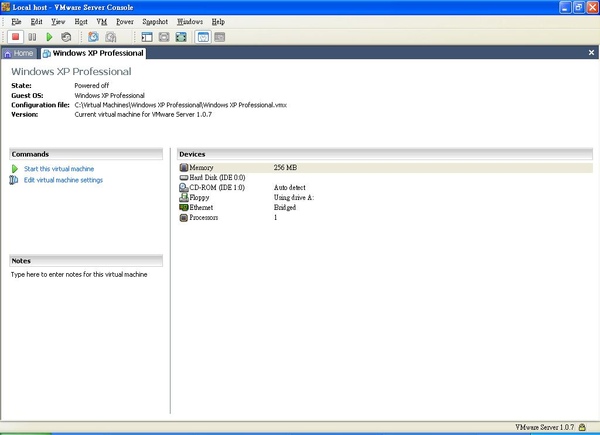Click the Processors label text

pyautogui.click(x=204, y=217)
